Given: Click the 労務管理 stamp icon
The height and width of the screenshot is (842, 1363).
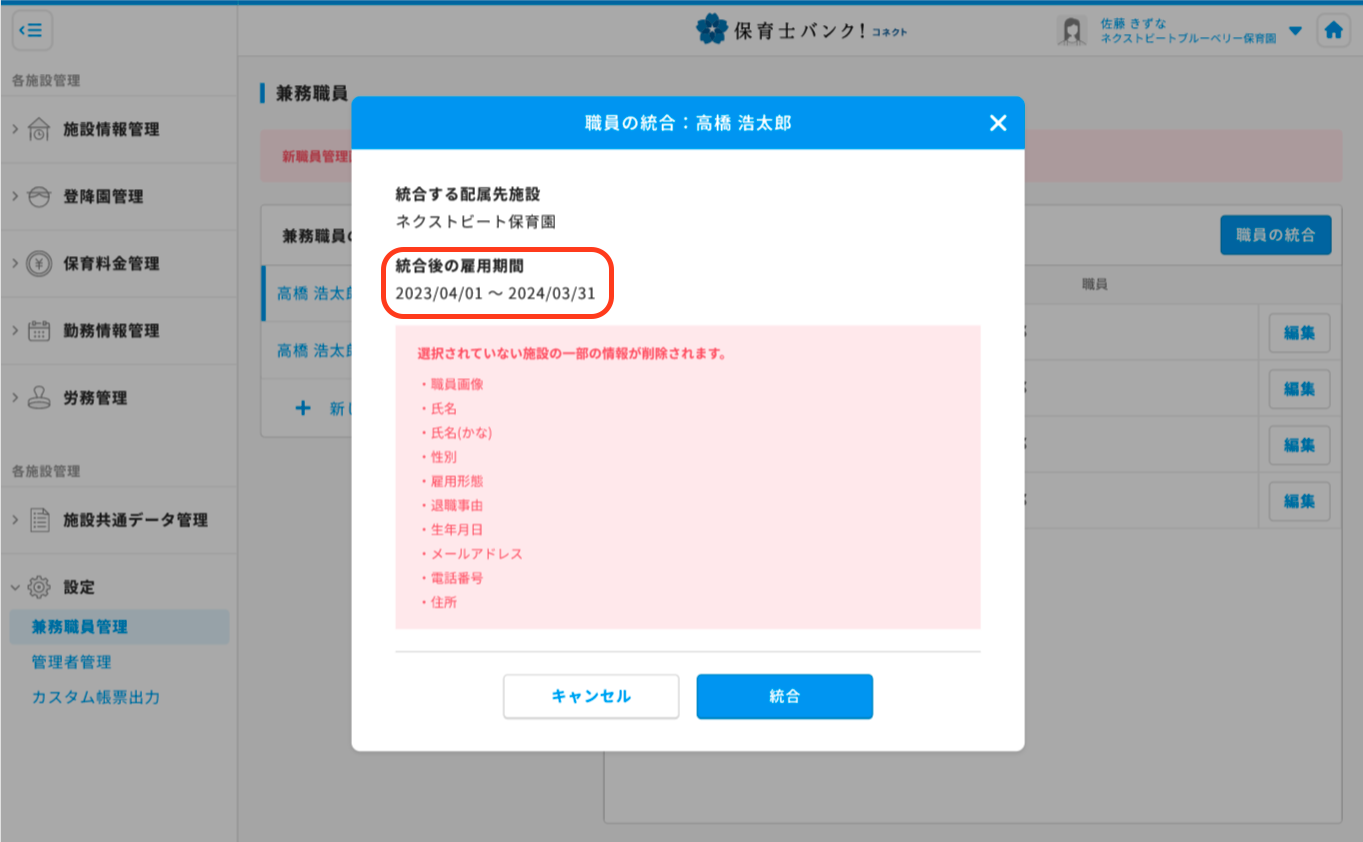Looking at the screenshot, I should coord(39,398).
